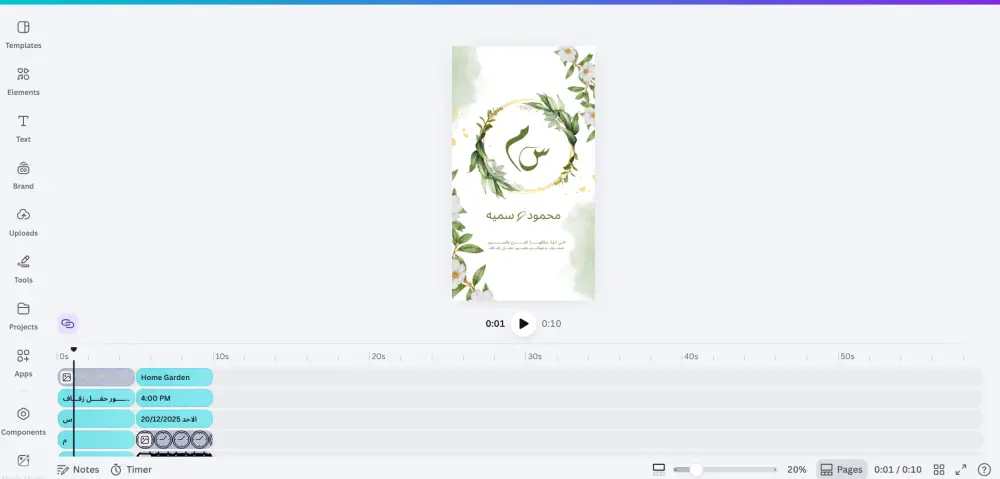1000x479 pixels.
Task: Click the thumbnail view icon left of zoom slider
Action: pyautogui.click(x=659, y=469)
